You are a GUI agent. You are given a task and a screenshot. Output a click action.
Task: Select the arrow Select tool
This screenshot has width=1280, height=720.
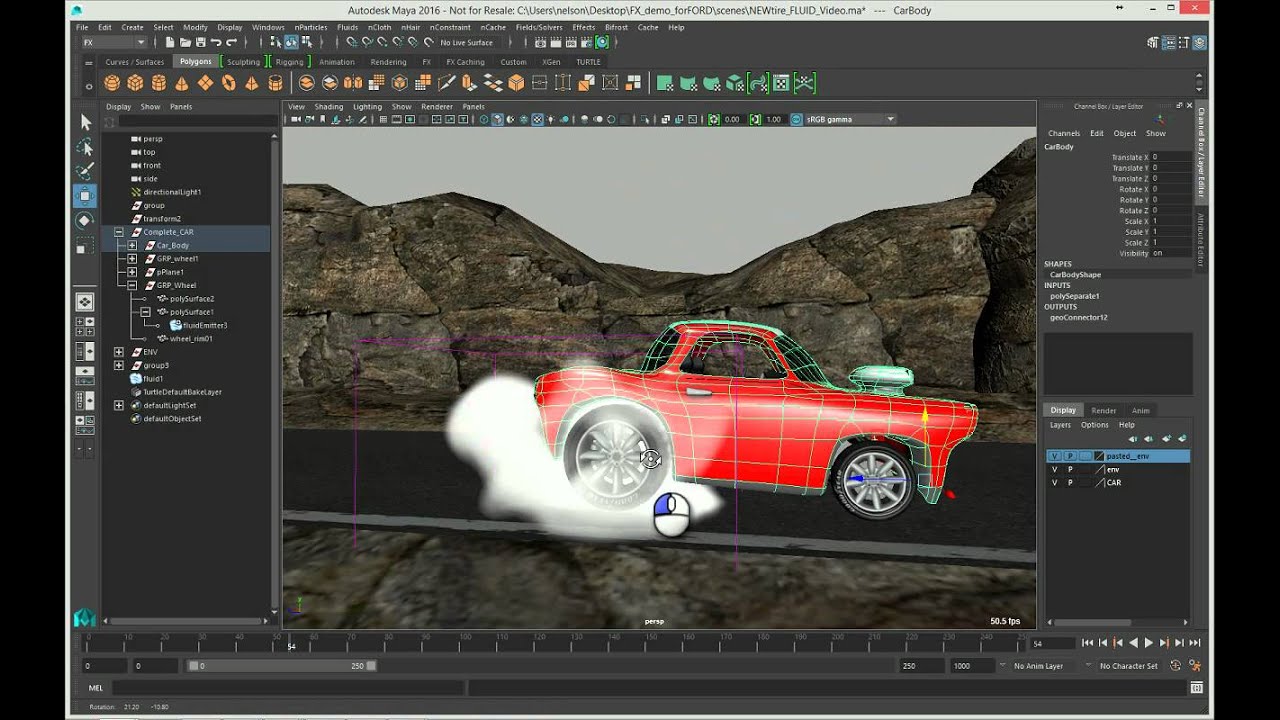(x=85, y=122)
